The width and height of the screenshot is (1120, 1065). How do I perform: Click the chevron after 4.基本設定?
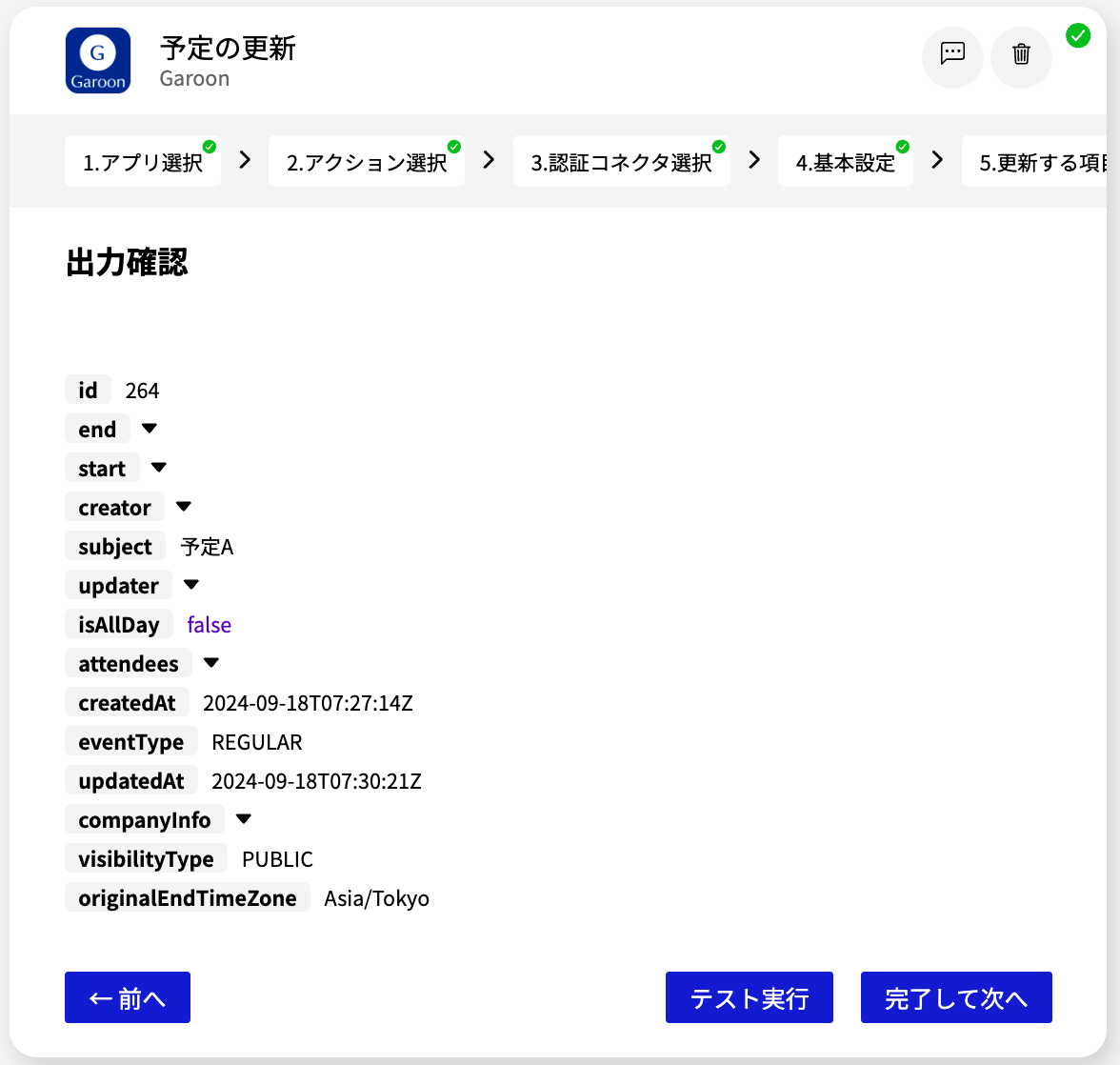[x=937, y=160]
